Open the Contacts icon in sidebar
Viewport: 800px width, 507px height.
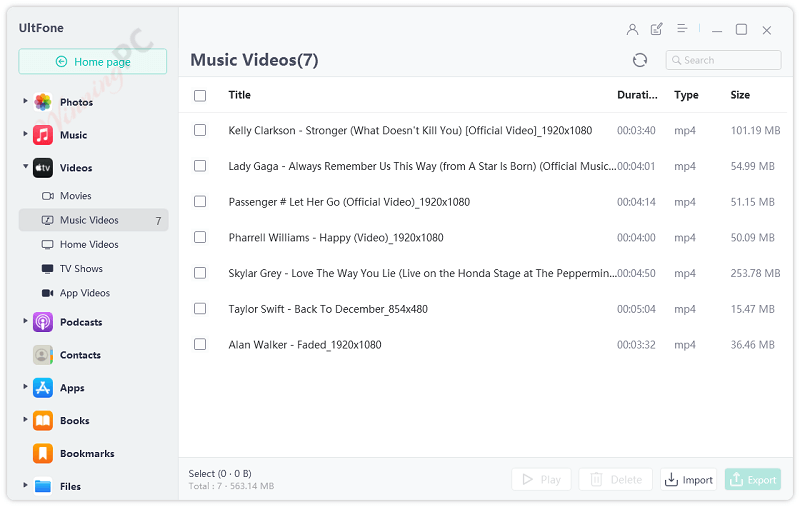pos(43,355)
